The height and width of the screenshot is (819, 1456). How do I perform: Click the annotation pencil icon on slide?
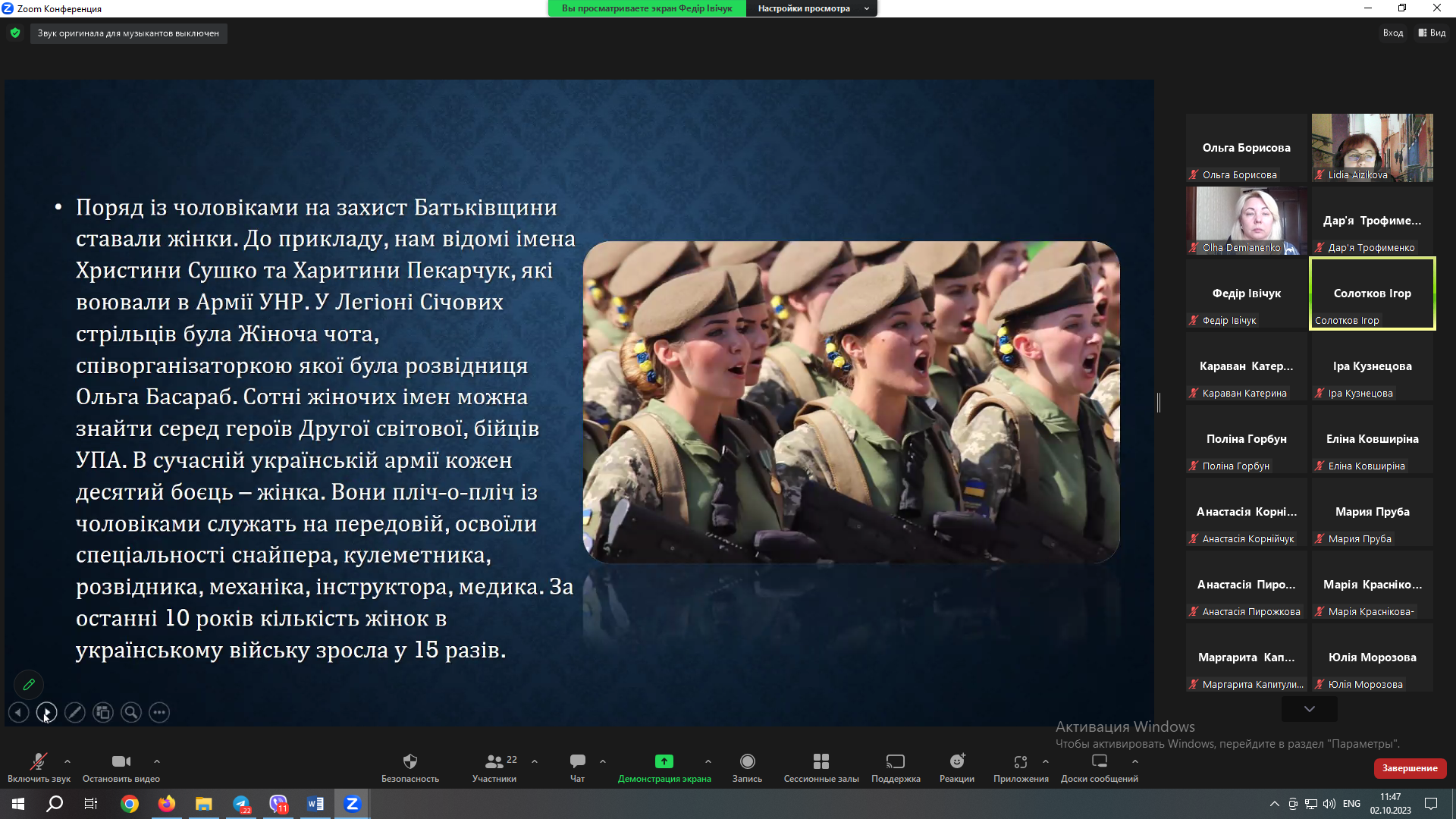[29, 684]
